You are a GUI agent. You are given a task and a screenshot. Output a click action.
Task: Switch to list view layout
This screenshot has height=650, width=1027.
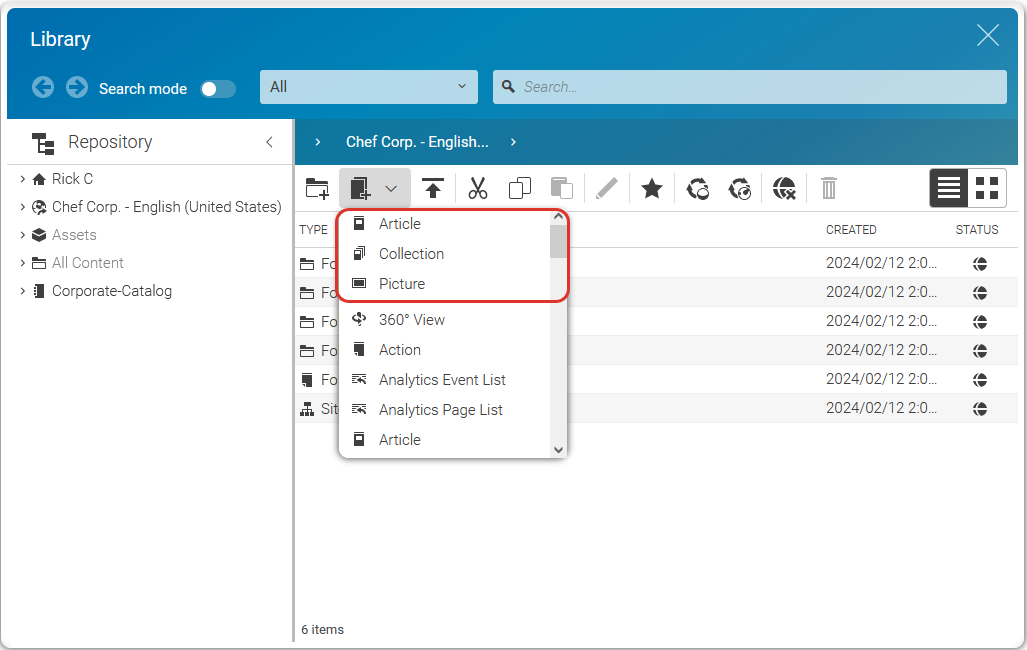click(948, 187)
